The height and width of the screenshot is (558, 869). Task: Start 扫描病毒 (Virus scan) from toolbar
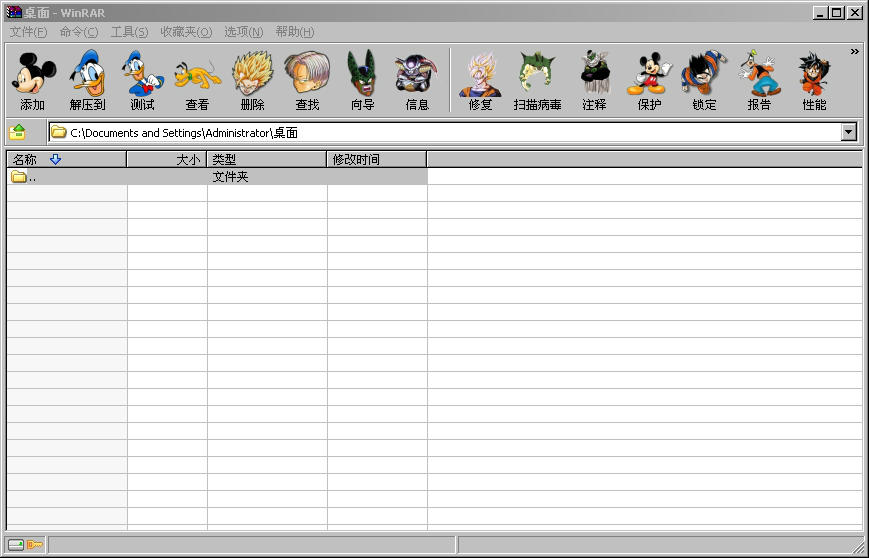click(537, 80)
